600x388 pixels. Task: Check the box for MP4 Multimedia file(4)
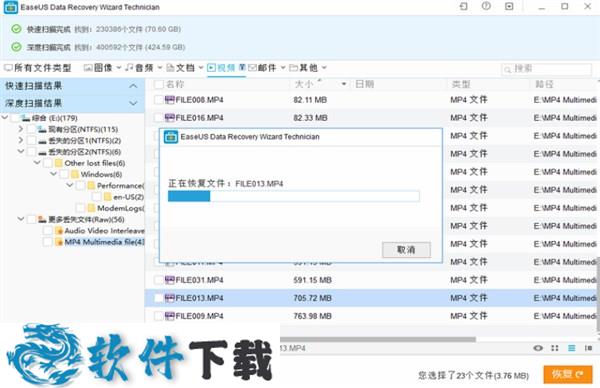click(48, 242)
